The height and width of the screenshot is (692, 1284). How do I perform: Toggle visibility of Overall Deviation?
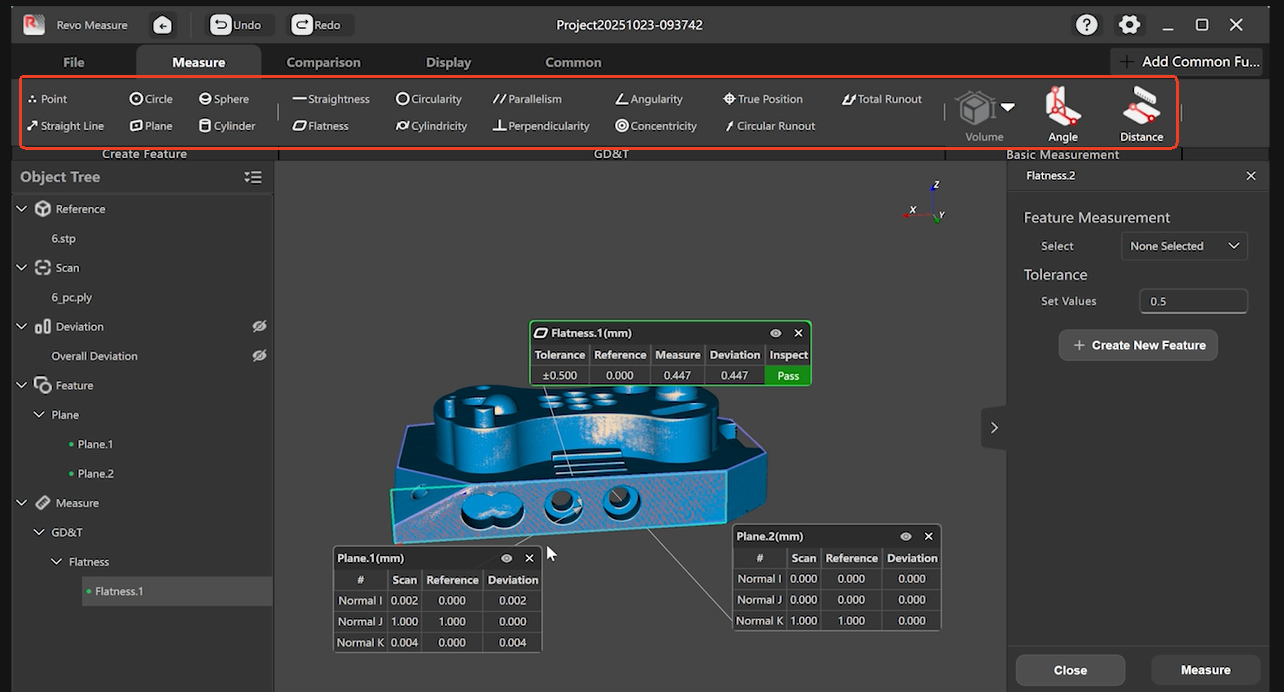(259, 356)
